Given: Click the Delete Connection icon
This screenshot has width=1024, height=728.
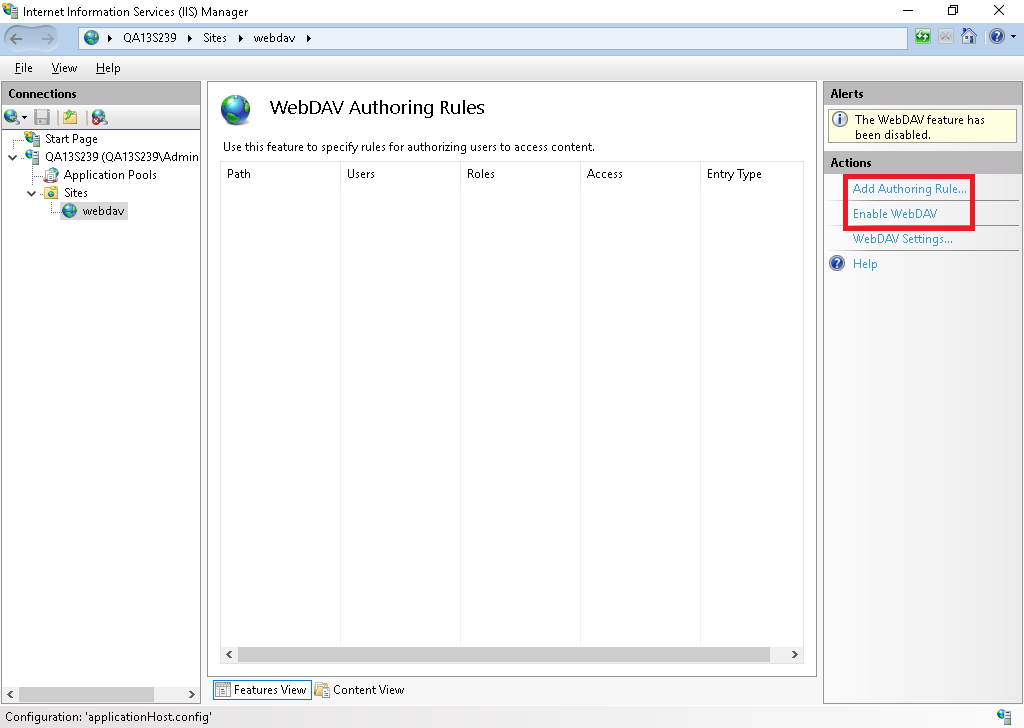Looking at the screenshot, I should [x=98, y=117].
